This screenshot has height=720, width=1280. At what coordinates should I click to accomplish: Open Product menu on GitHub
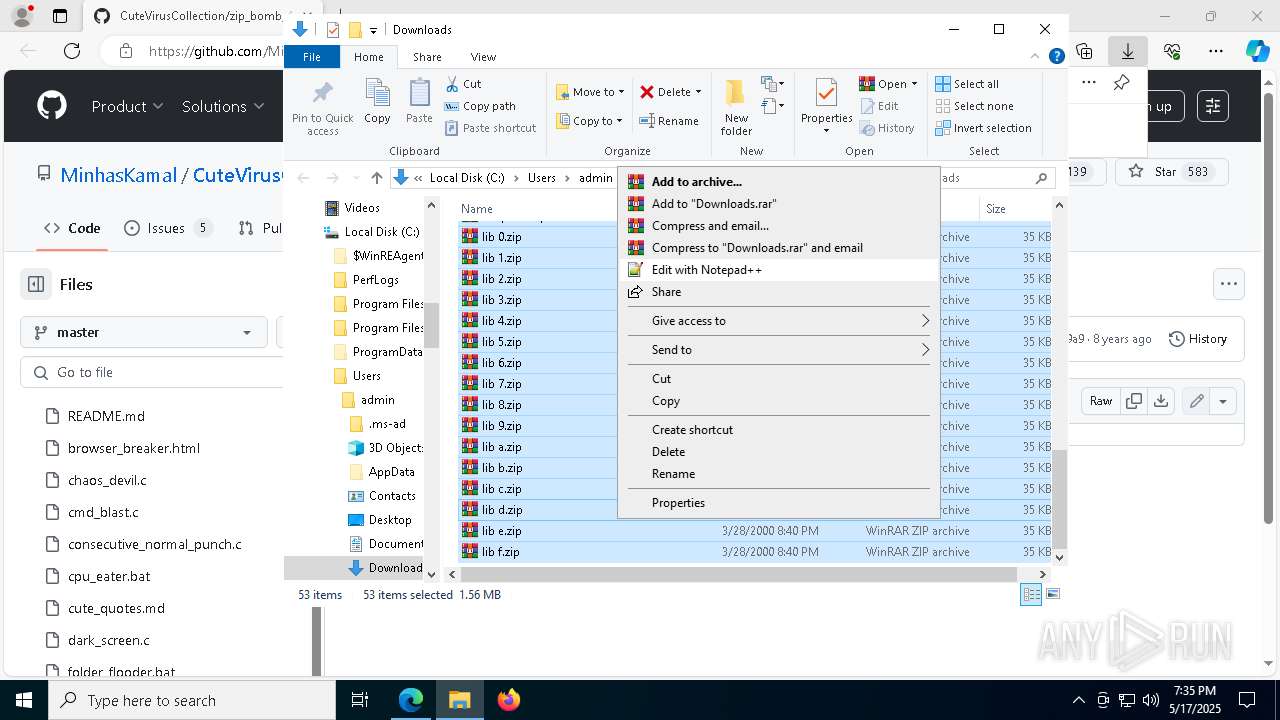pyautogui.click(x=127, y=106)
